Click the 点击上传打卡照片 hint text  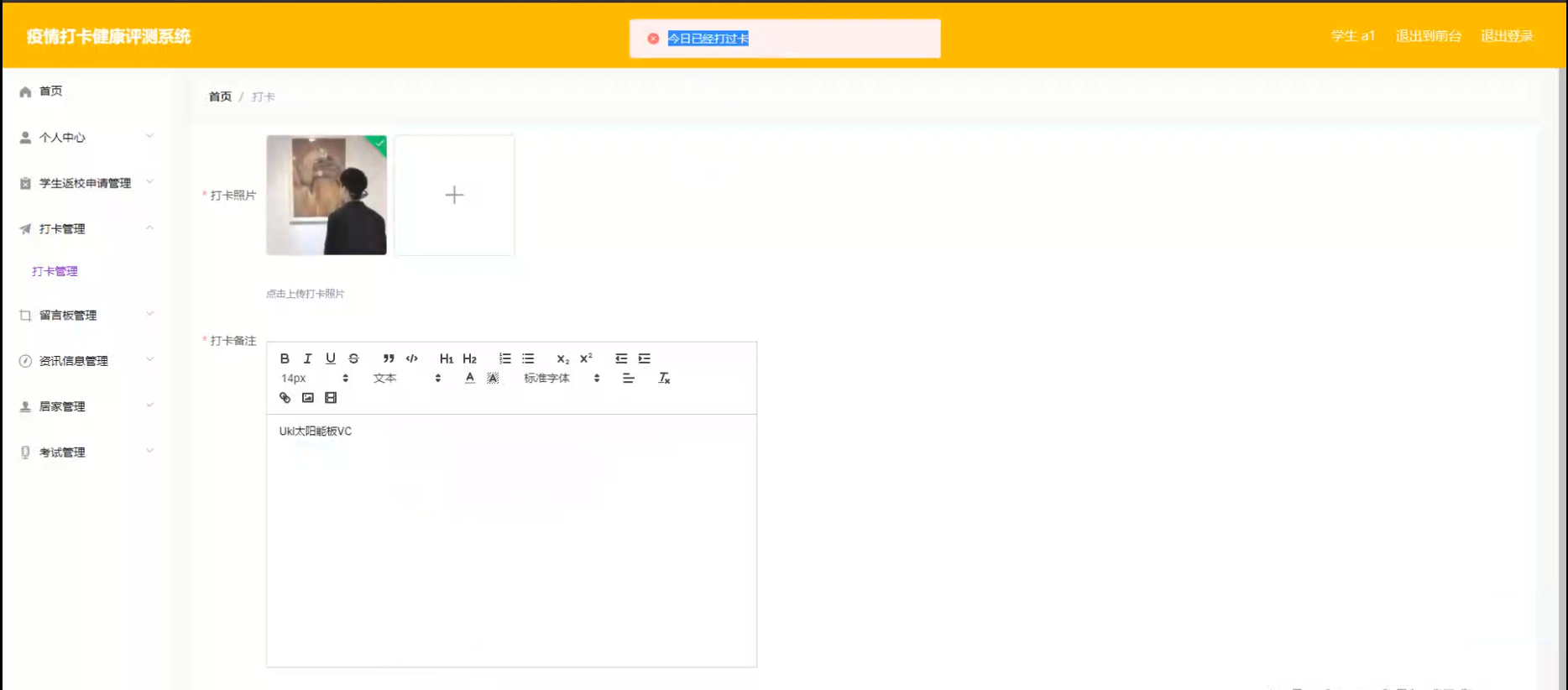coord(306,294)
